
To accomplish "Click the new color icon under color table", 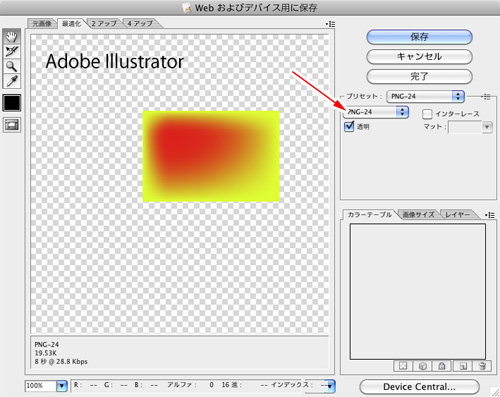I will [x=463, y=366].
